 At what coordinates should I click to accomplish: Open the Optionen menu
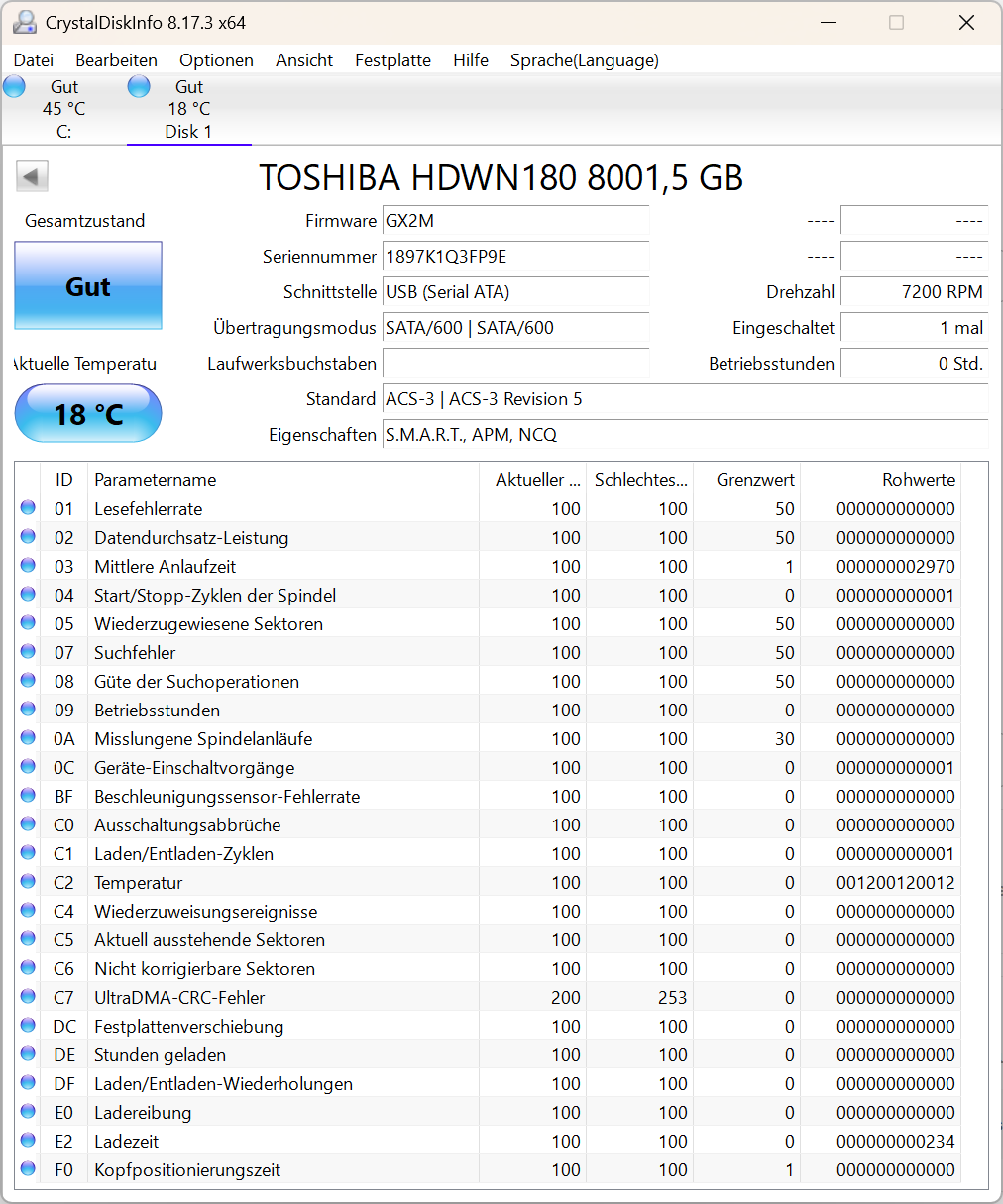pos(216,60)
